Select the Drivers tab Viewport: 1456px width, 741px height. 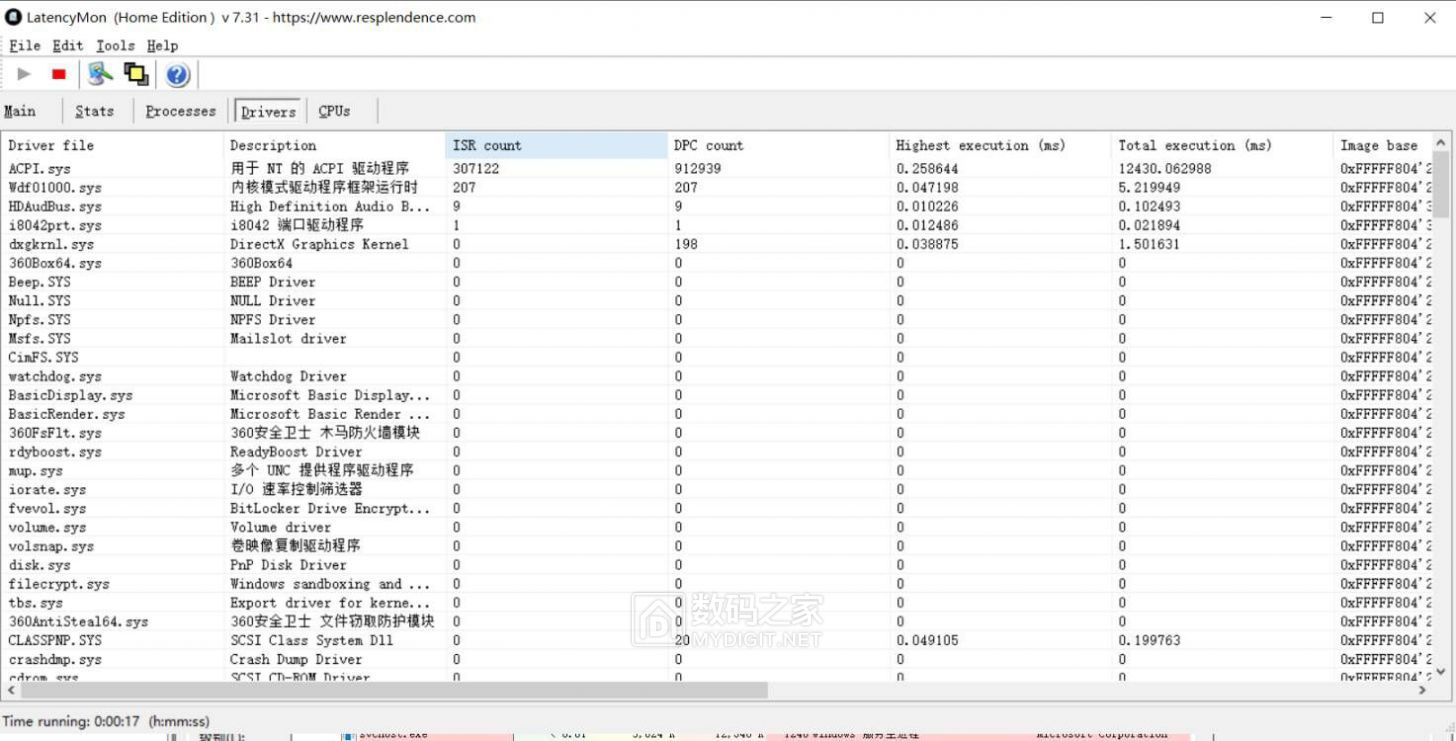[x=269, y=111]
